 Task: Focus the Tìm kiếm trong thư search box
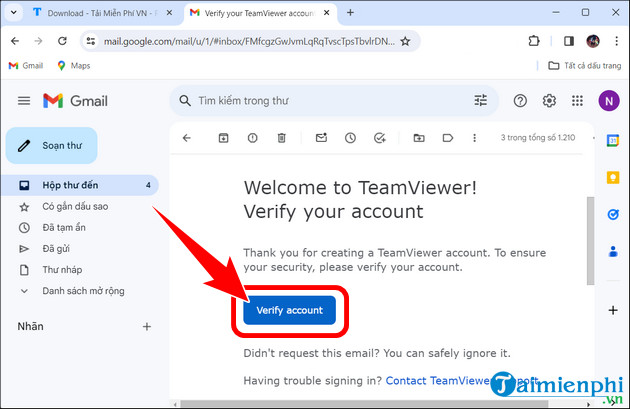(333, 101)
